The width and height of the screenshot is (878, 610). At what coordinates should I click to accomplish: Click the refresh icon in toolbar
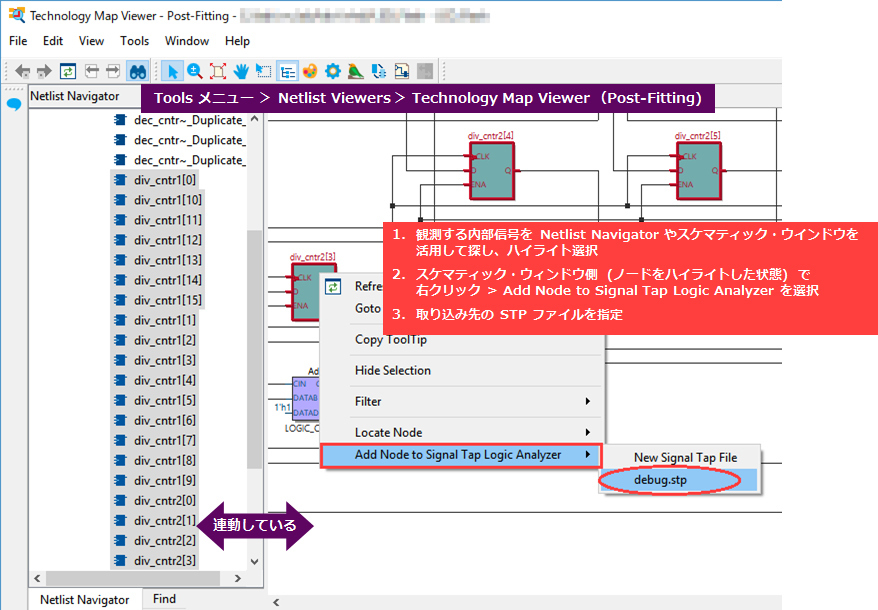68,71
